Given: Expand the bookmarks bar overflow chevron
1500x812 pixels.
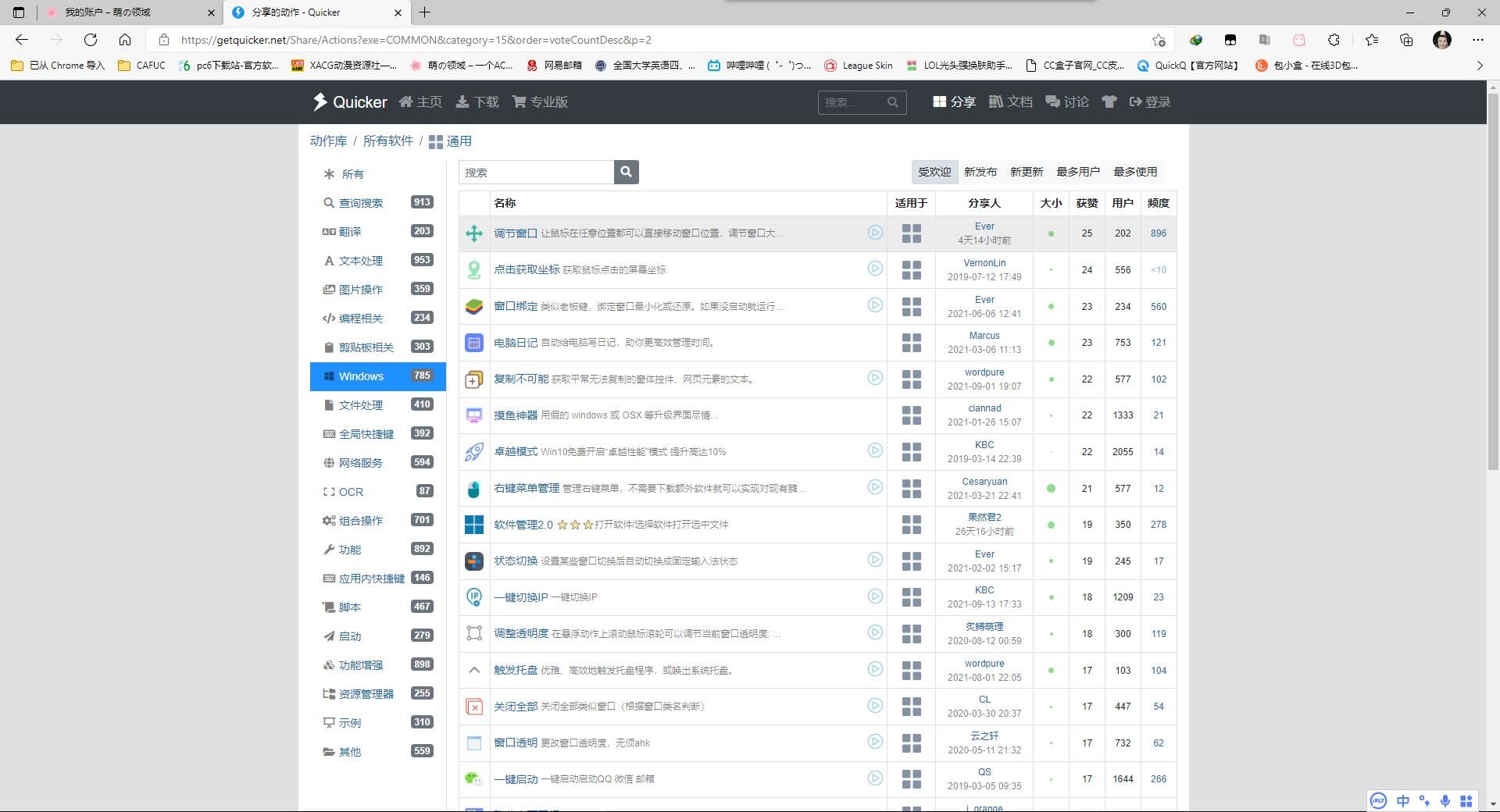Looking at the screenshot, I should [1479, 66].
